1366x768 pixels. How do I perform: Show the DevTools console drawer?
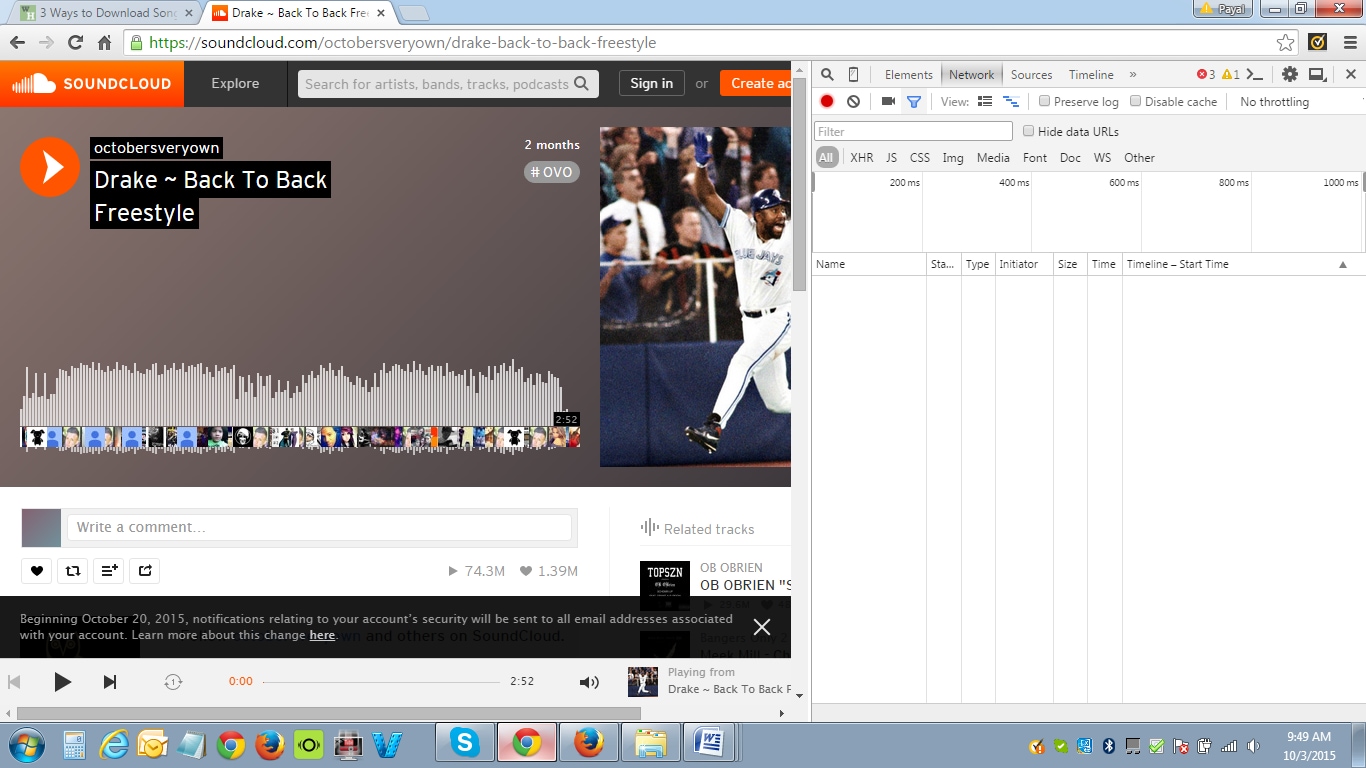pyautogui.click(x=1256, y=74)
